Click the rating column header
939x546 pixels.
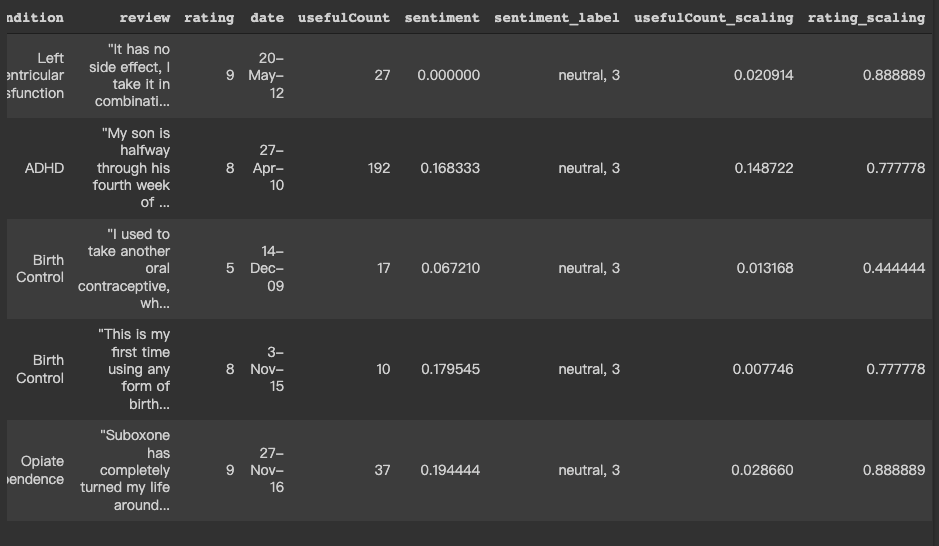[x=209, y=18]
